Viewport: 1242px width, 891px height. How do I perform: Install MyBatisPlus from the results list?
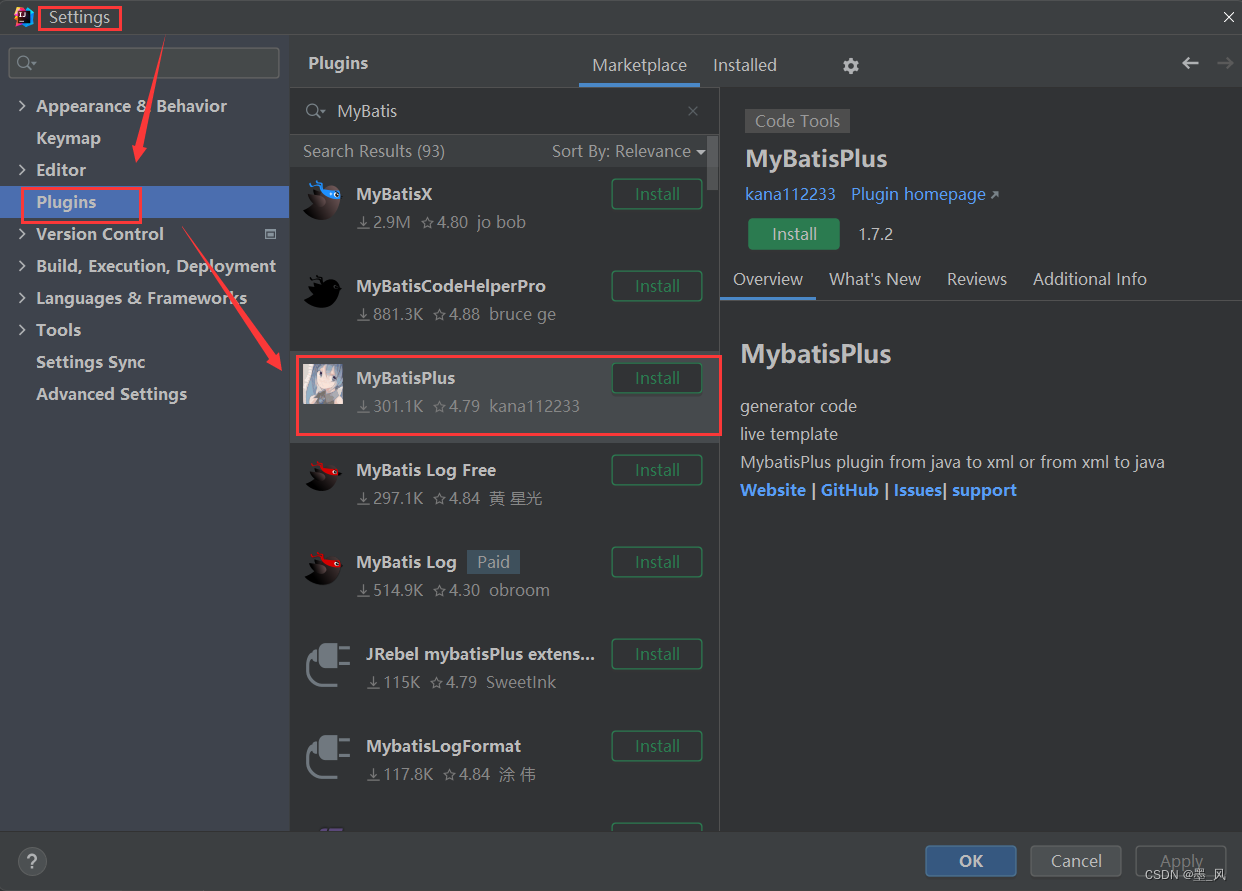[657, 378]
